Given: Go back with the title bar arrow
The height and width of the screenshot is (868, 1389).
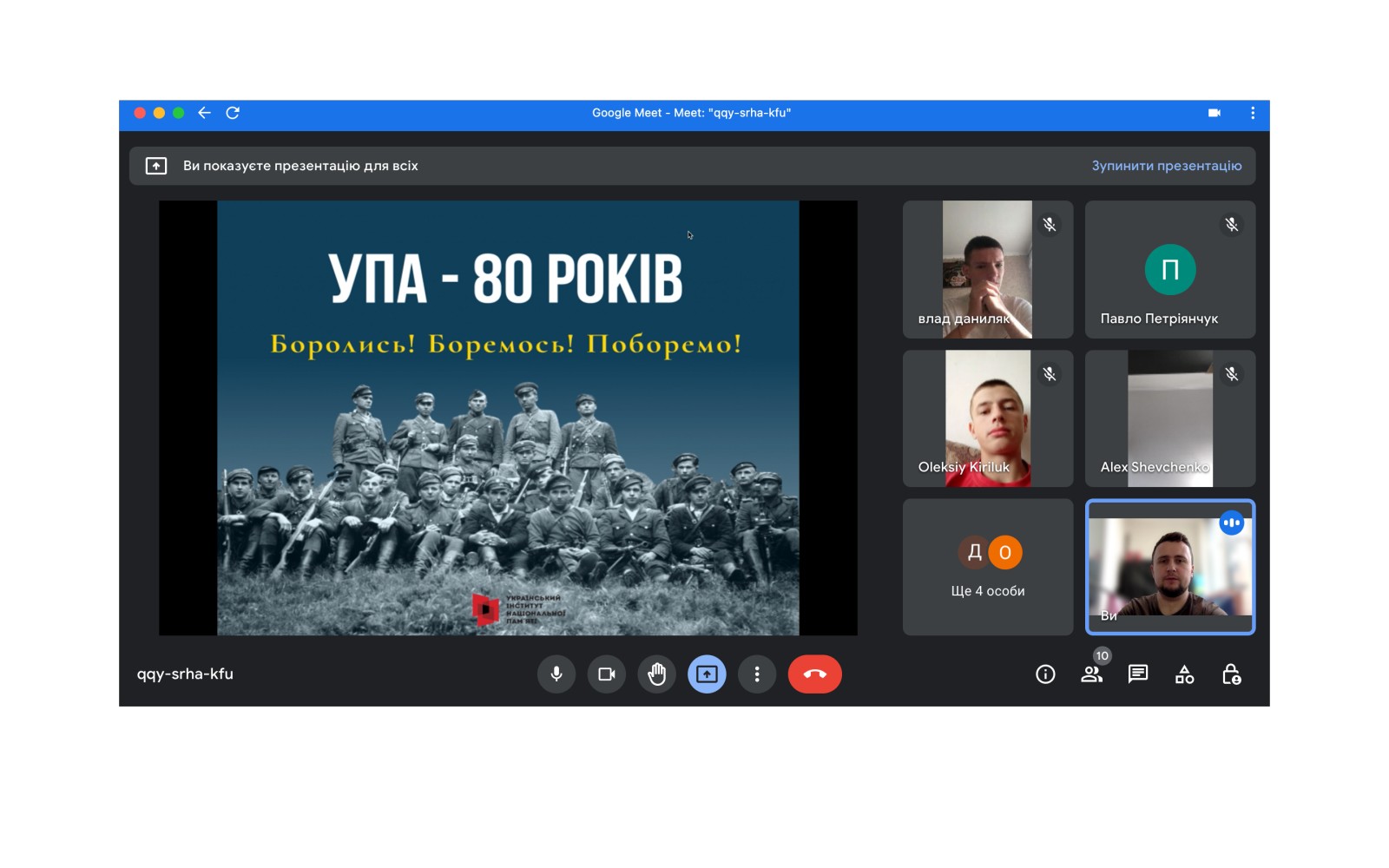Looking at the screenshot, I should coord(204,113).
